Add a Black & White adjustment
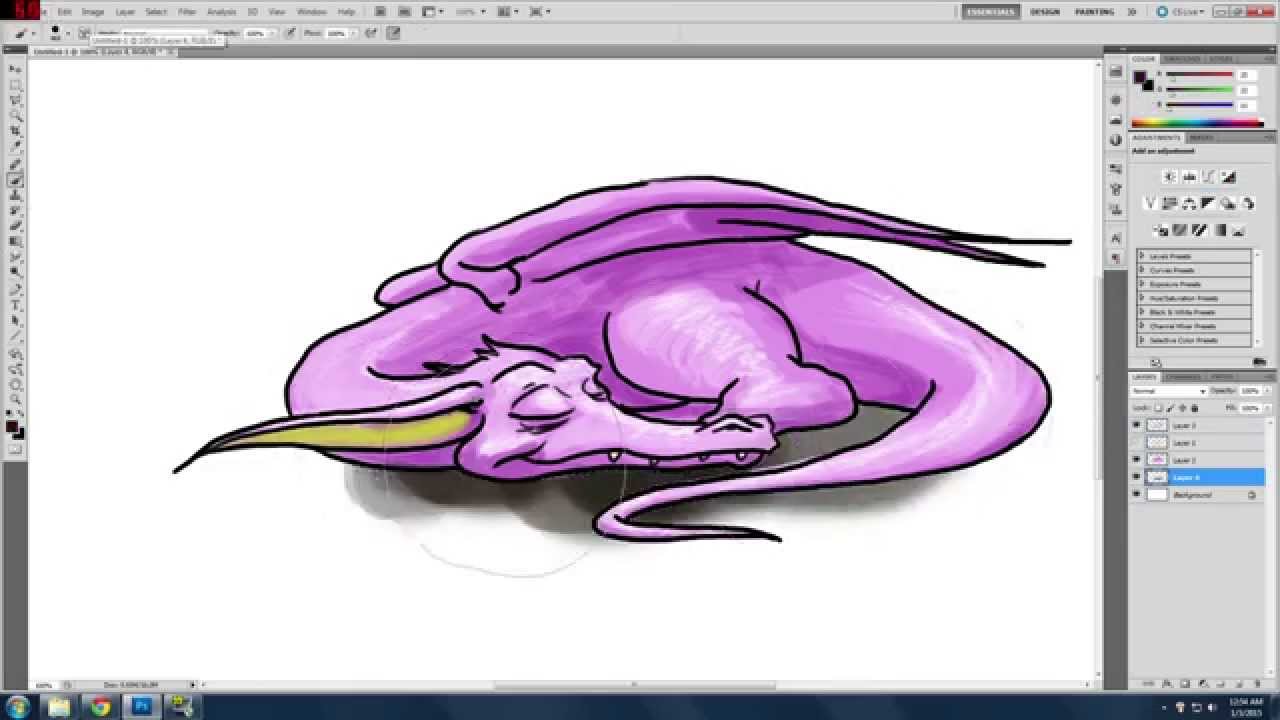Screen dimensions: 1280x720 pyautogui.click(x=1208, y=204)
